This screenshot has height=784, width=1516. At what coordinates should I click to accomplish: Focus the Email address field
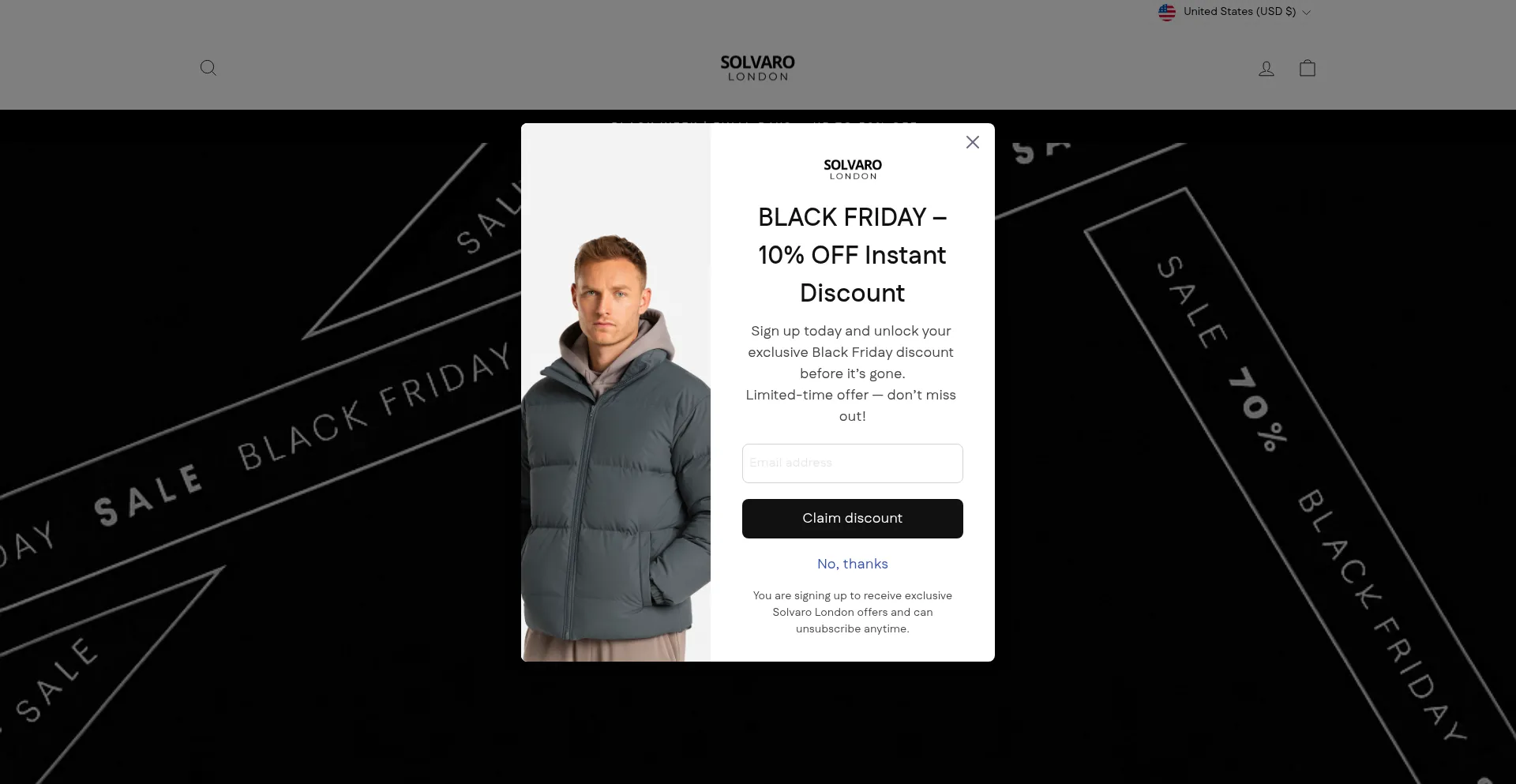coord(853,463)
